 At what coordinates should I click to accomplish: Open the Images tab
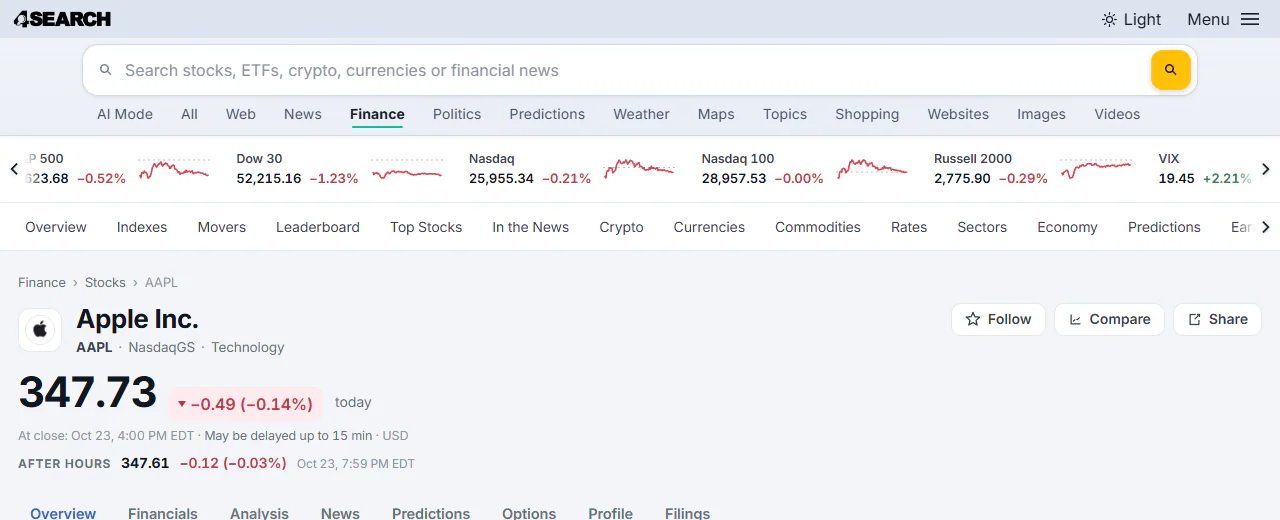(1041, 114)
